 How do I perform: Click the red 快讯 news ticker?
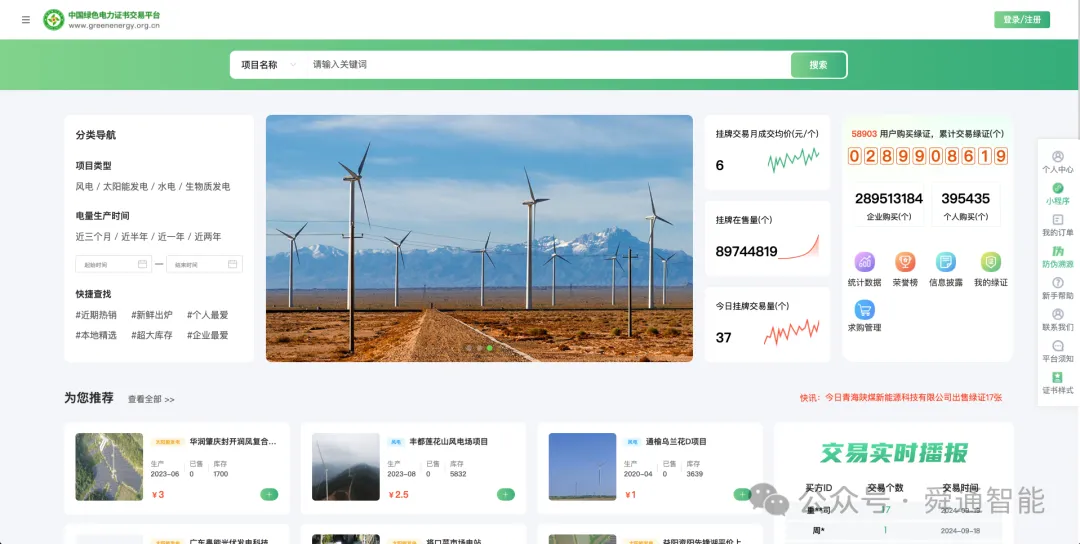point(901,397)
